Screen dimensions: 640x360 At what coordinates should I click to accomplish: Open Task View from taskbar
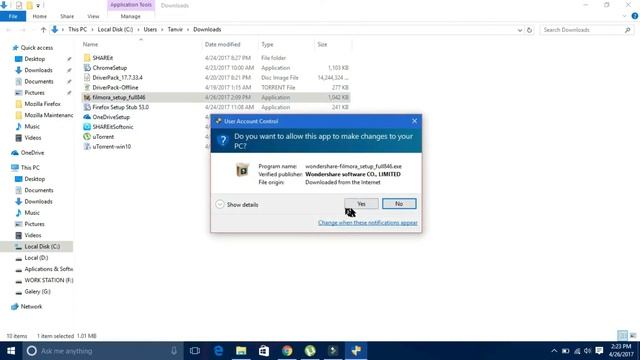point(195,351)
